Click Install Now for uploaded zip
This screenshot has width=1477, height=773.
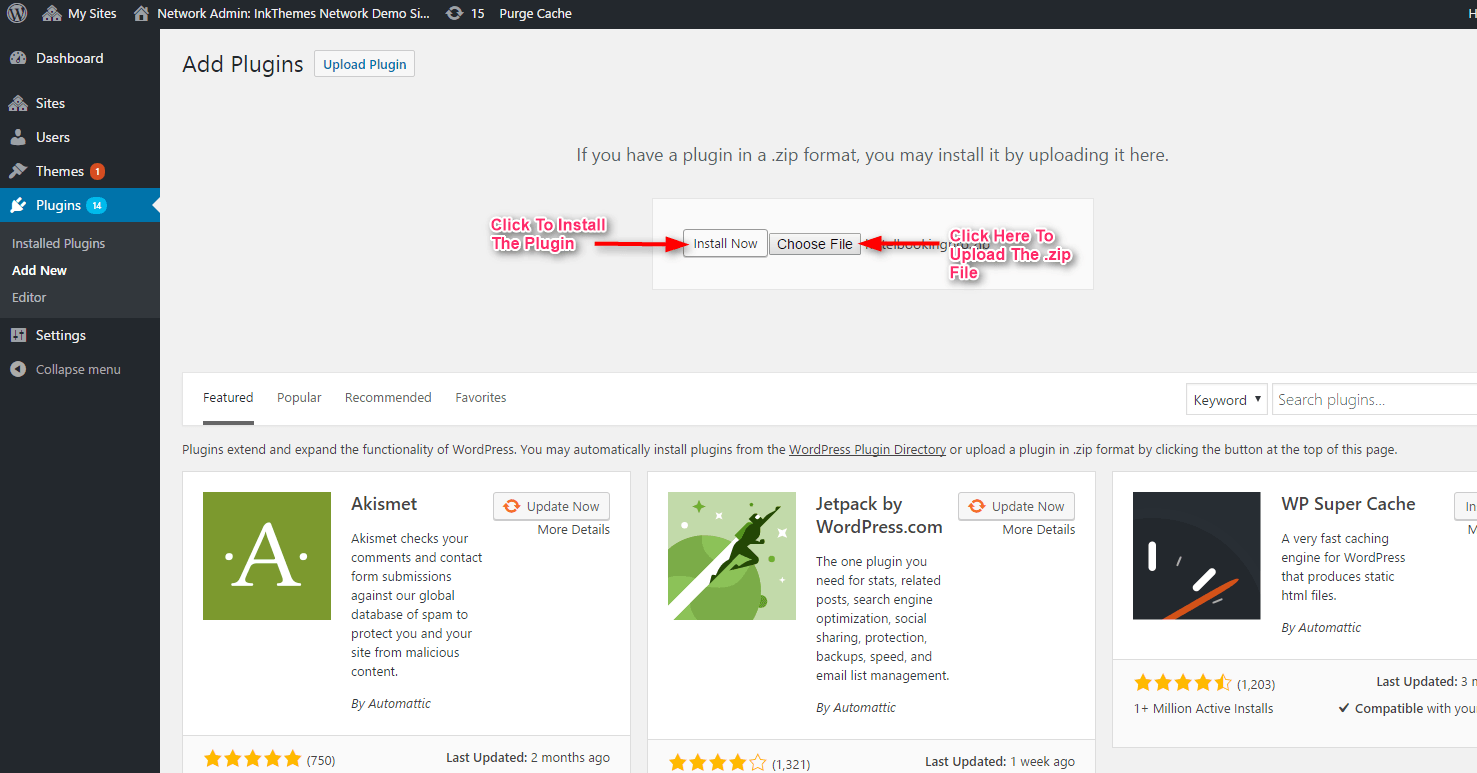tap(726, 243)
